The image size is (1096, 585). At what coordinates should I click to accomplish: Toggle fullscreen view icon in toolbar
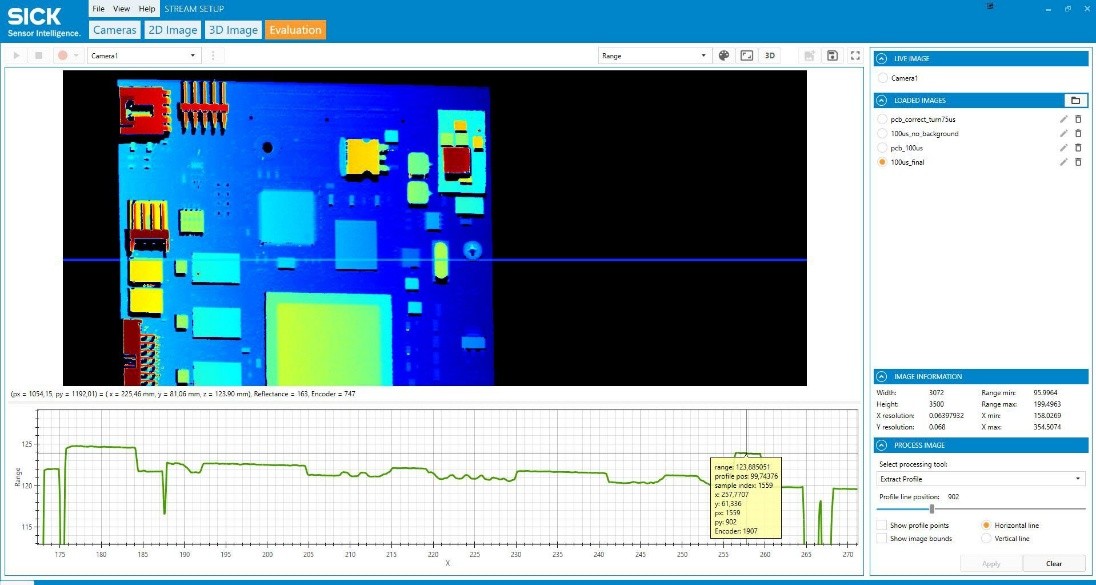click(x=854, y=56)
